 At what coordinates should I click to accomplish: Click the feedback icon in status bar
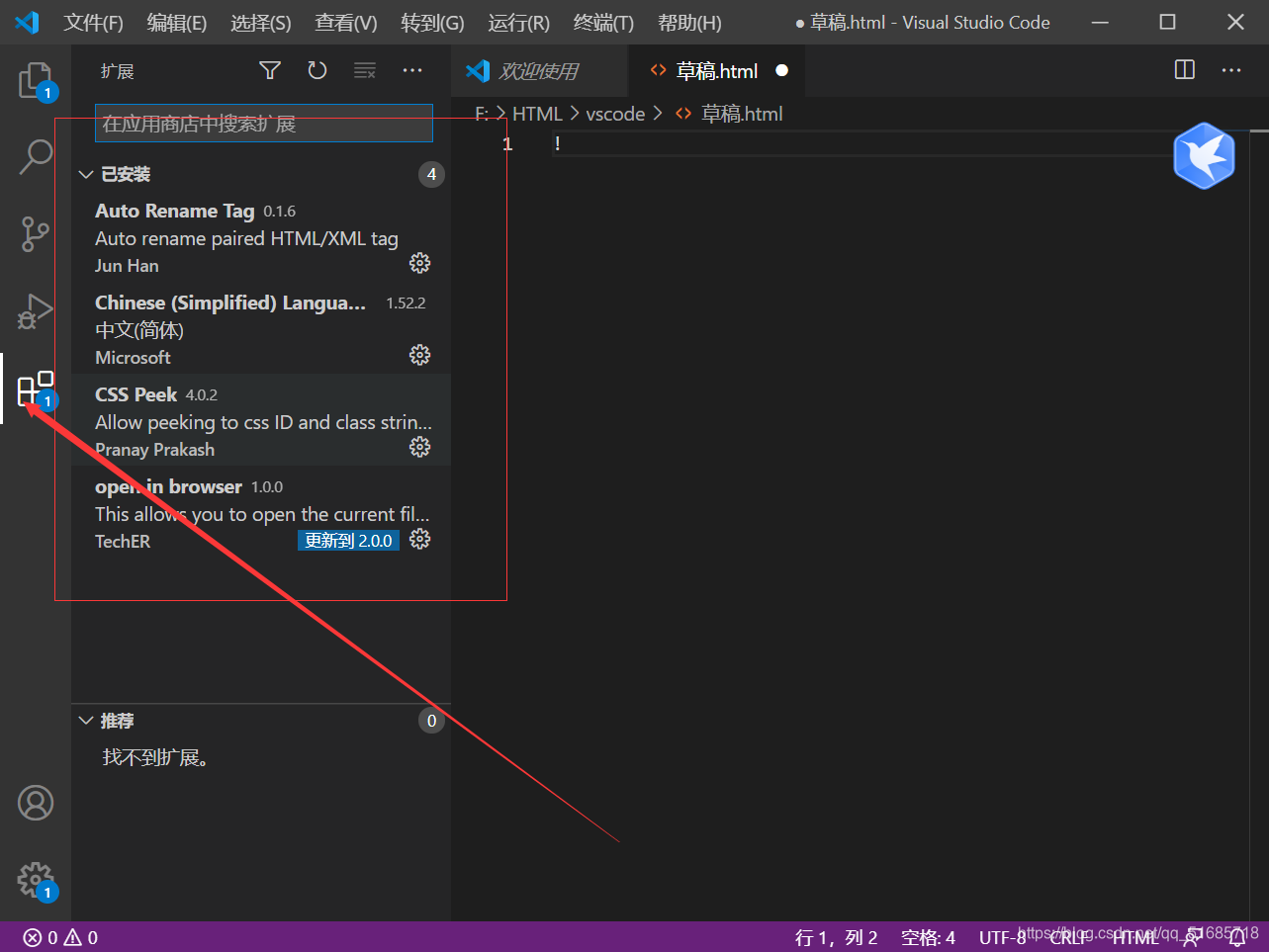click(x=1192, y=937)
